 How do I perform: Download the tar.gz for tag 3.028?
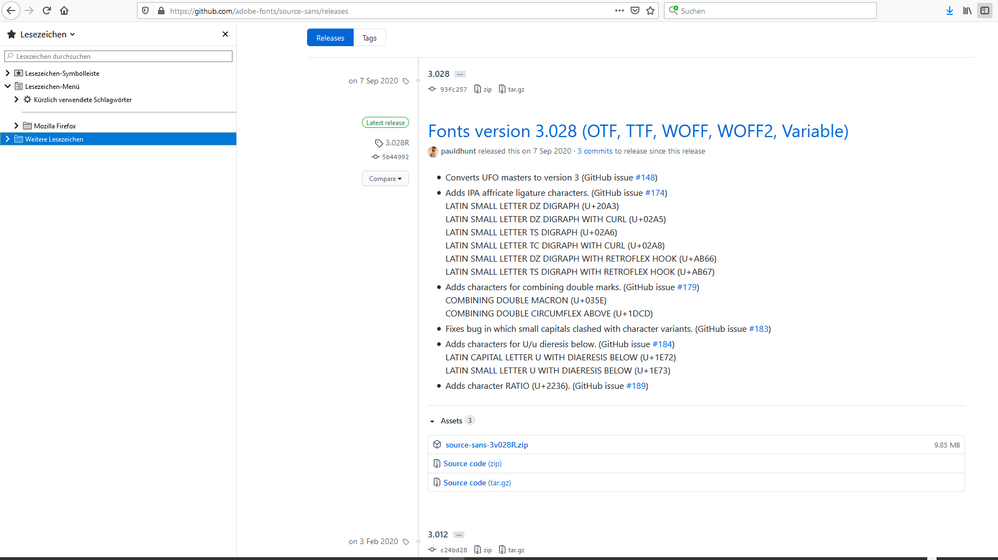coord(512,90)
